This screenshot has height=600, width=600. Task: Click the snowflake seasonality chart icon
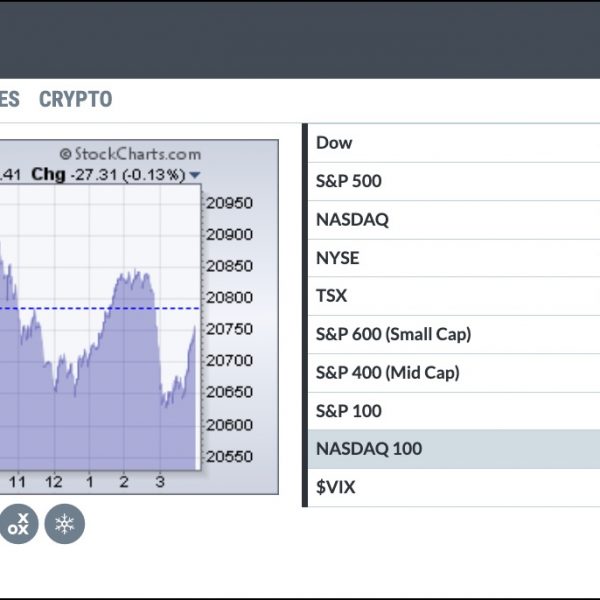click(65, 524)
